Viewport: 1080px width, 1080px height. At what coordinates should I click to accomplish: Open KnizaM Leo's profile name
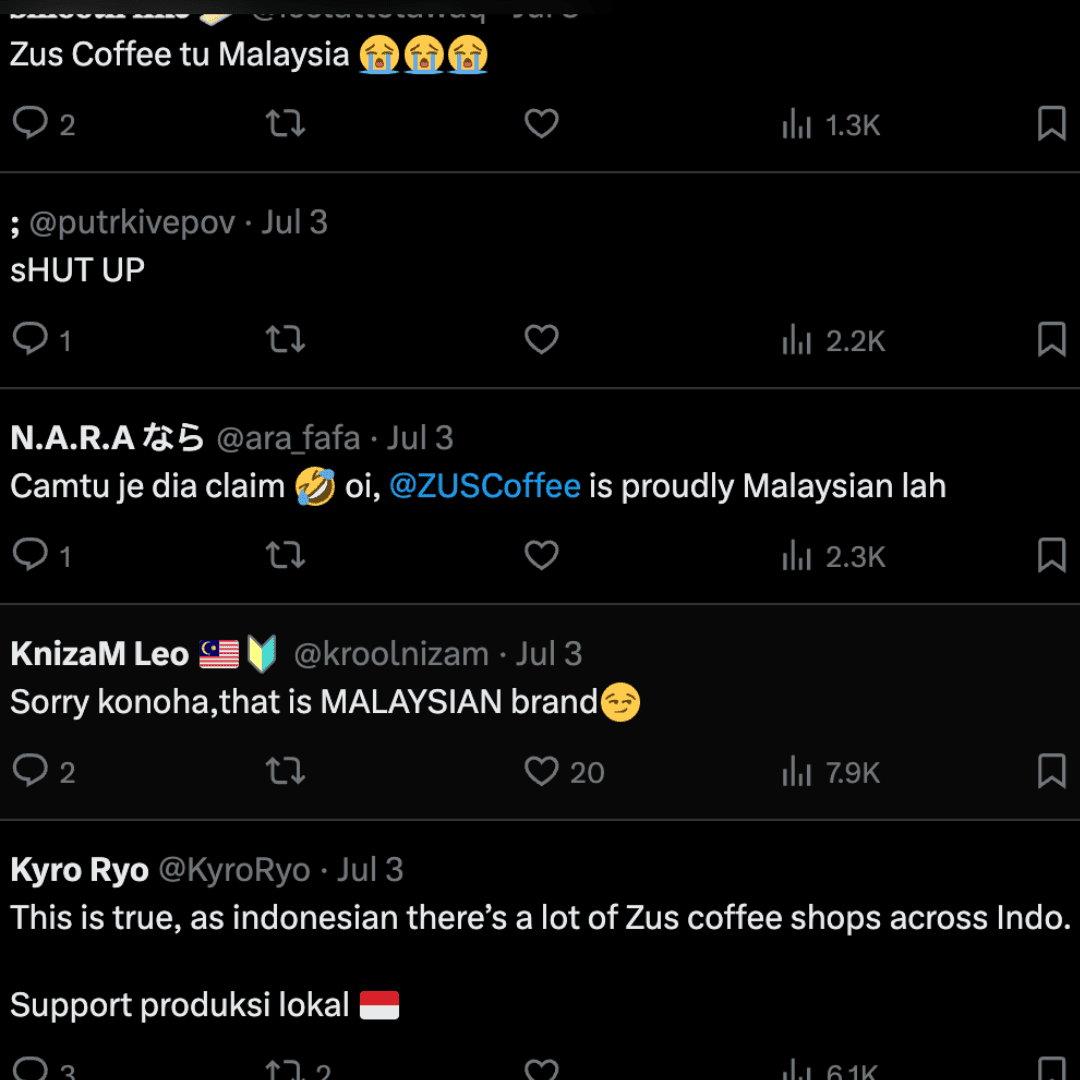[99, 654]
